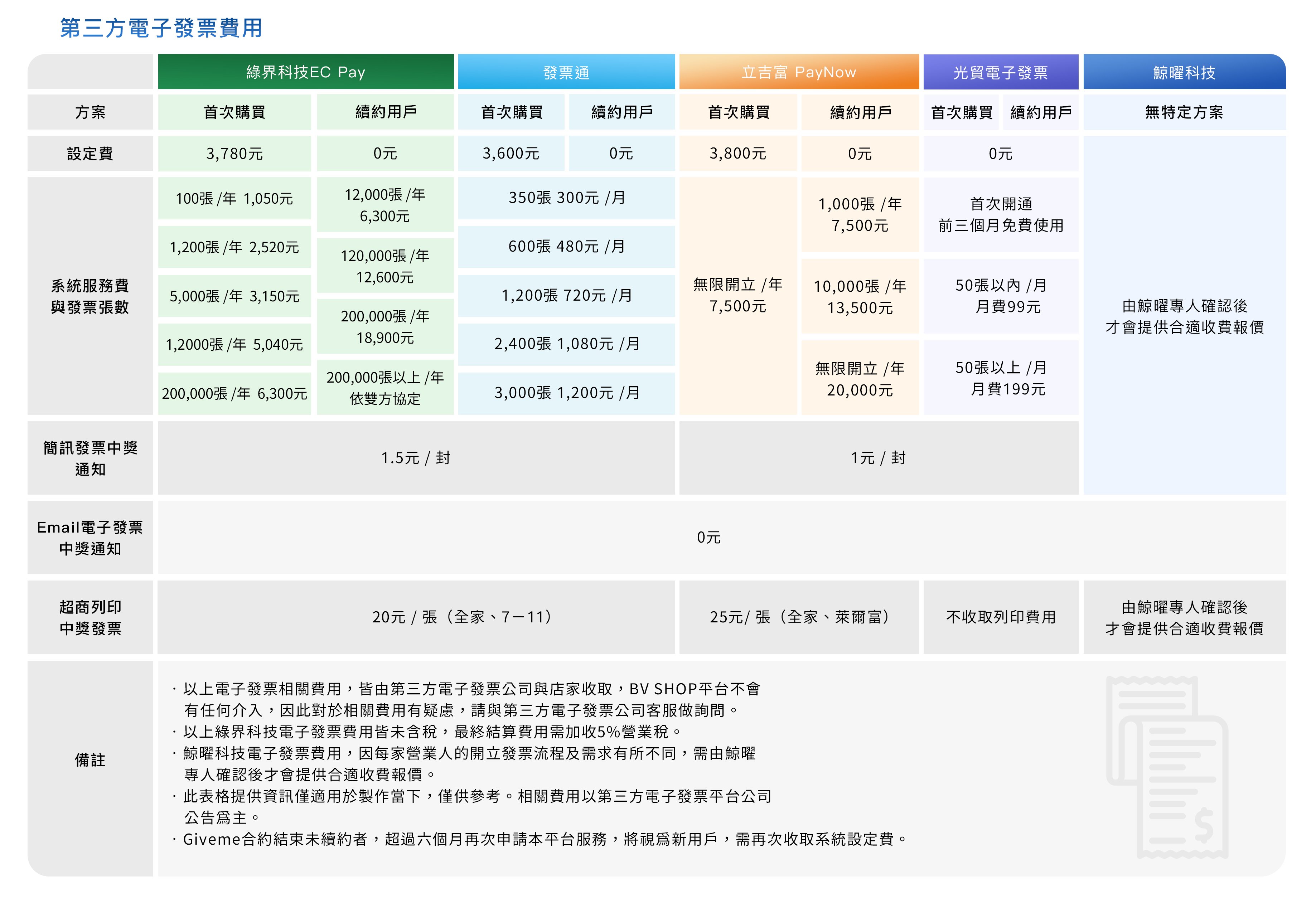
Task: Select the 發票通 column header
Action: coord(566,72)
